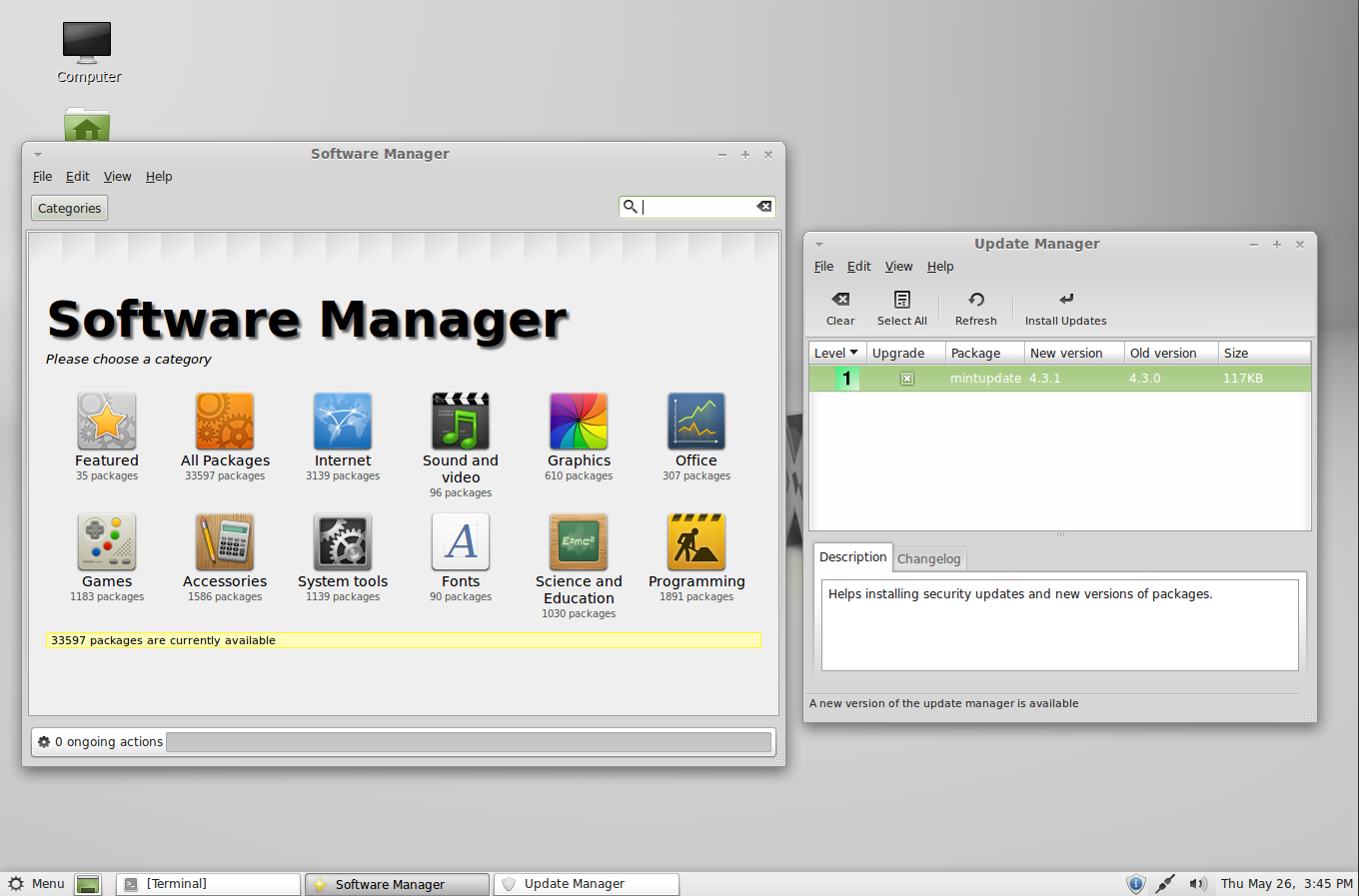1359x896 pixels.
Task: Select the mintupdate package row
Action: [1059, 379]
